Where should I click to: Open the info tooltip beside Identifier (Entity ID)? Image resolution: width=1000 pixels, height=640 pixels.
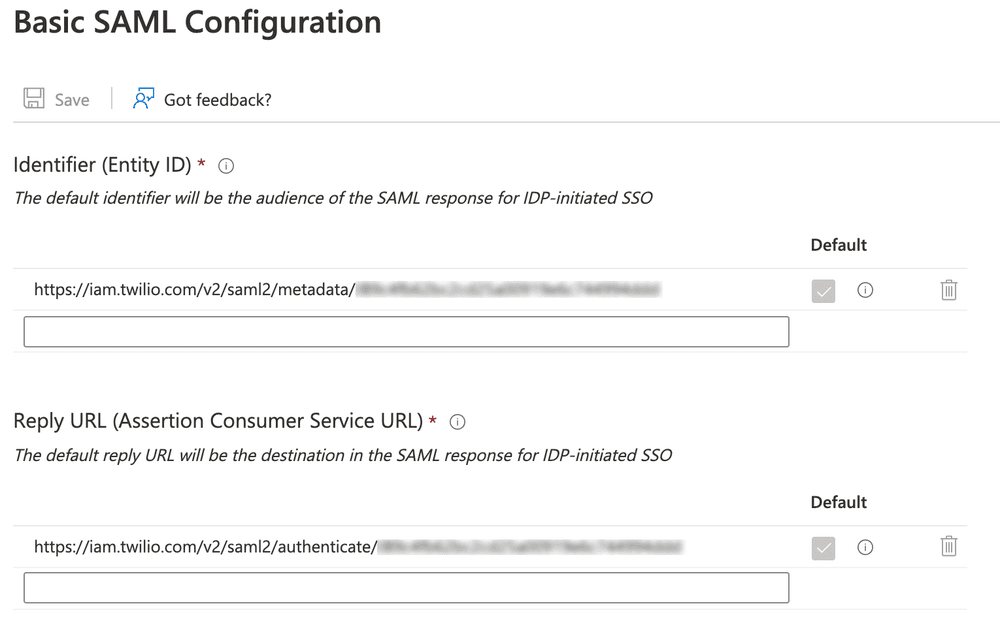click(x=225, y=165)
